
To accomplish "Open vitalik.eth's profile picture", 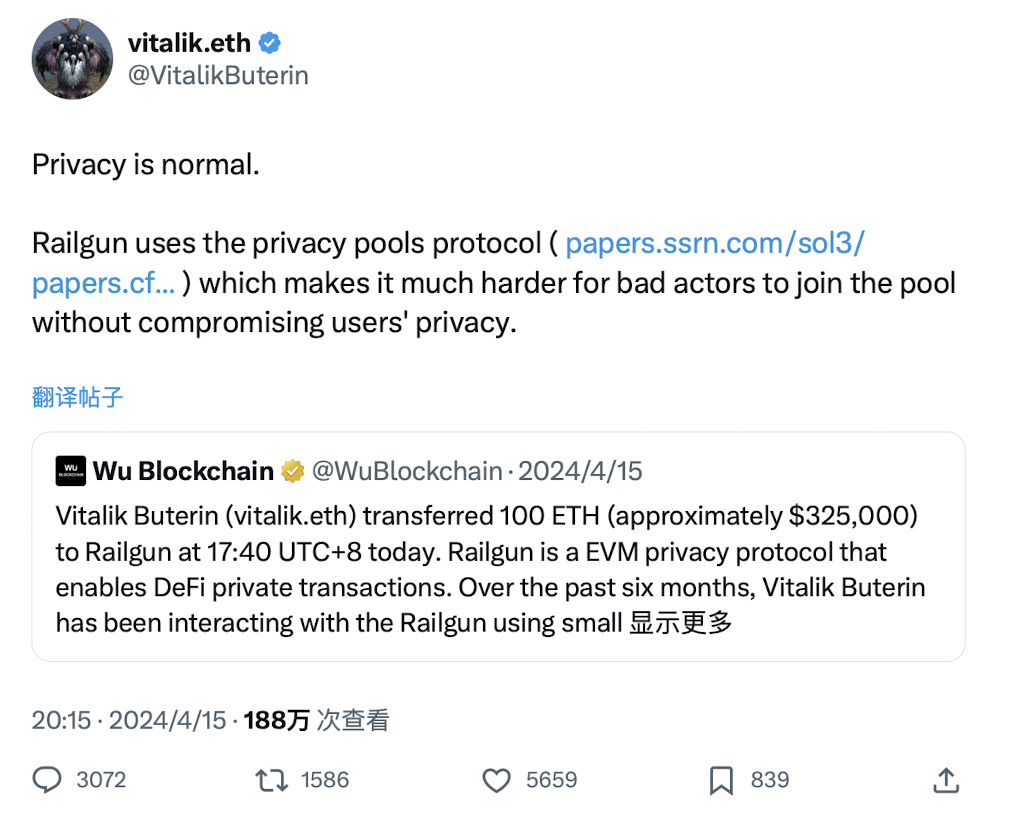I will (x=72, y=58).
